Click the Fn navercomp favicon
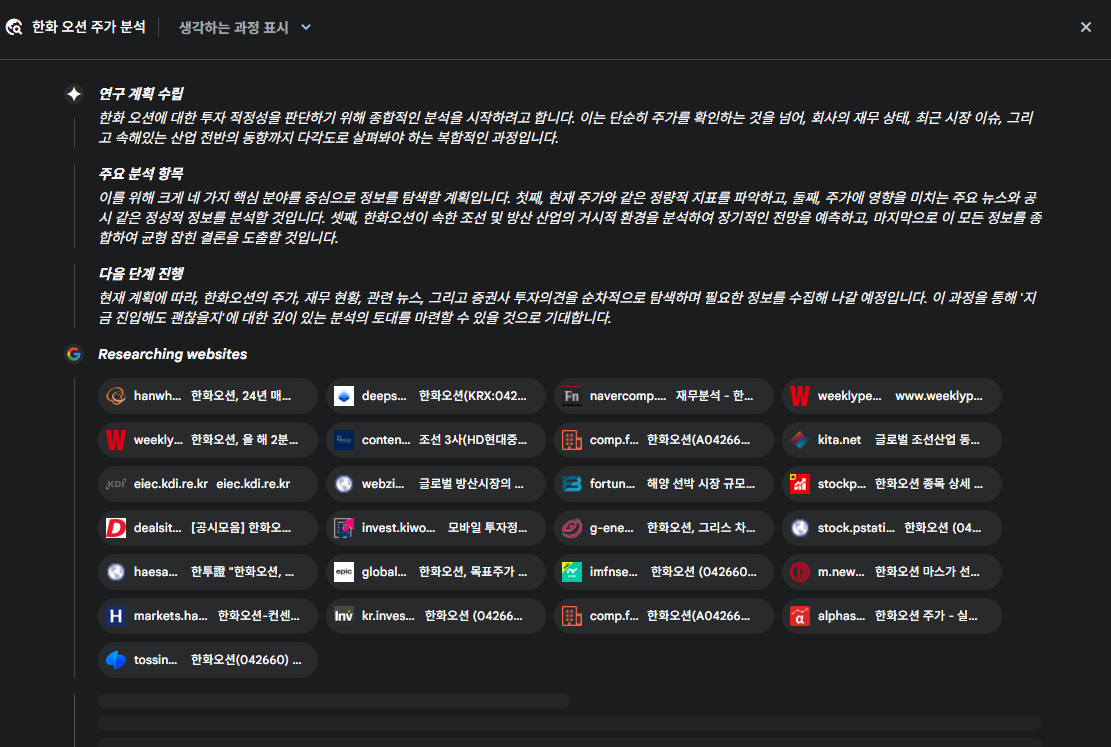1111x747 pixels. [572, 395]
